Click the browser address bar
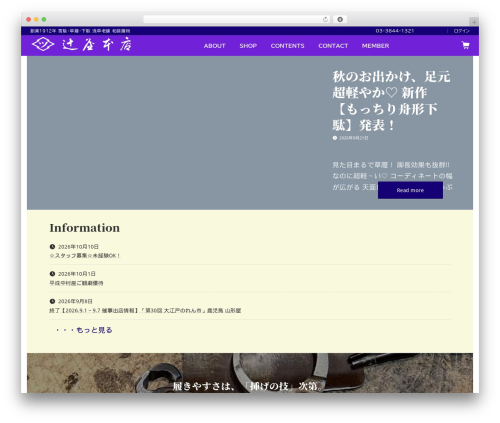 237,19
